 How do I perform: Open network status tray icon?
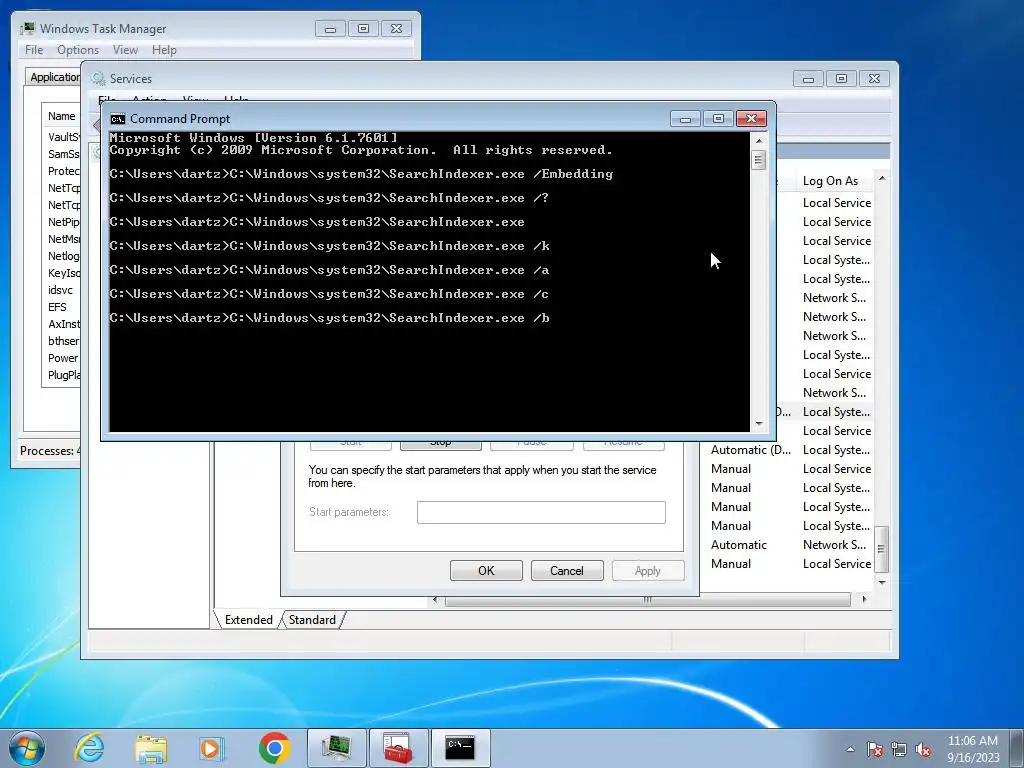[x=899, y=749]
